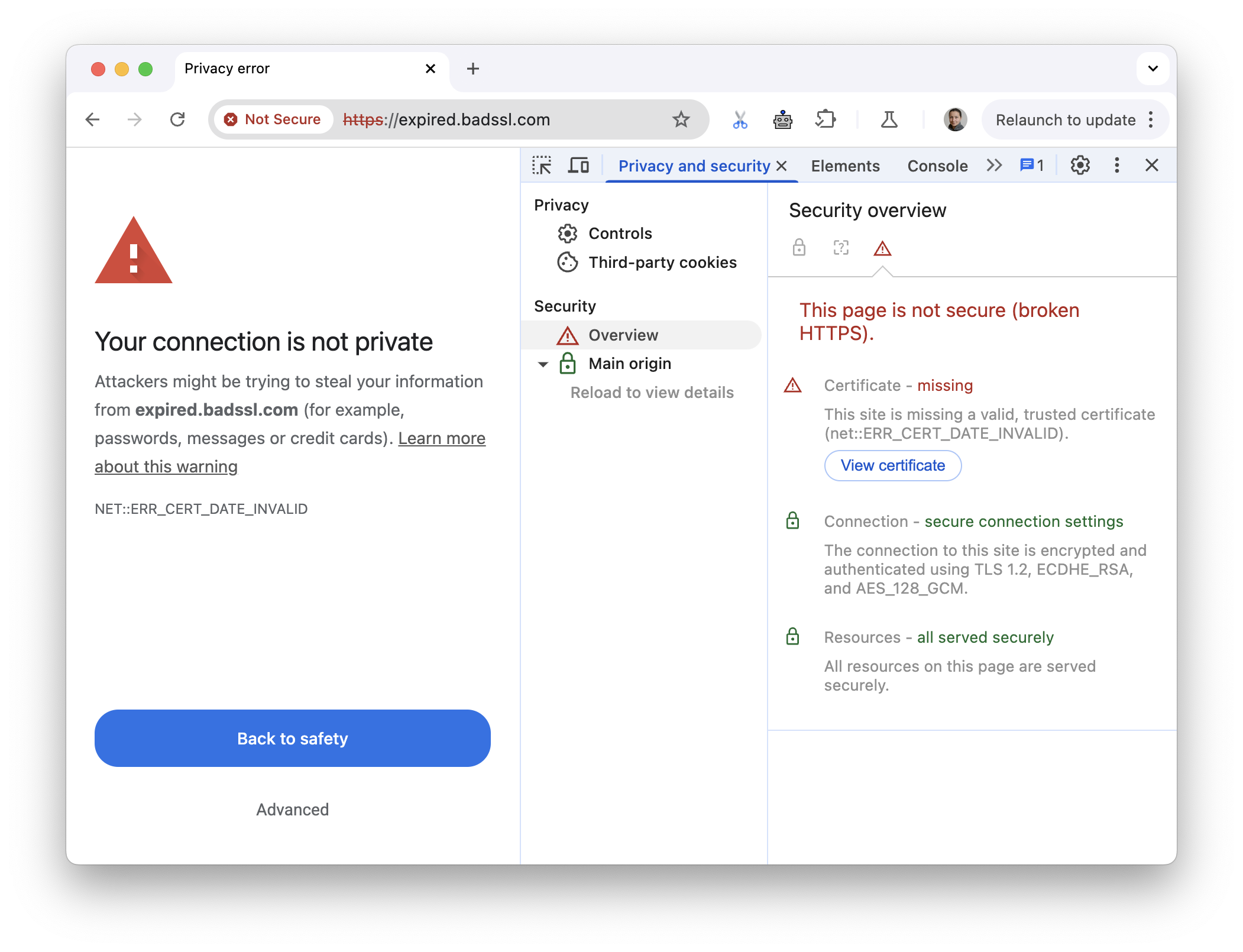Viewport: 1243px width, 952px height.
Task: Click the page reload button
Action: click(x=177, y=119)
